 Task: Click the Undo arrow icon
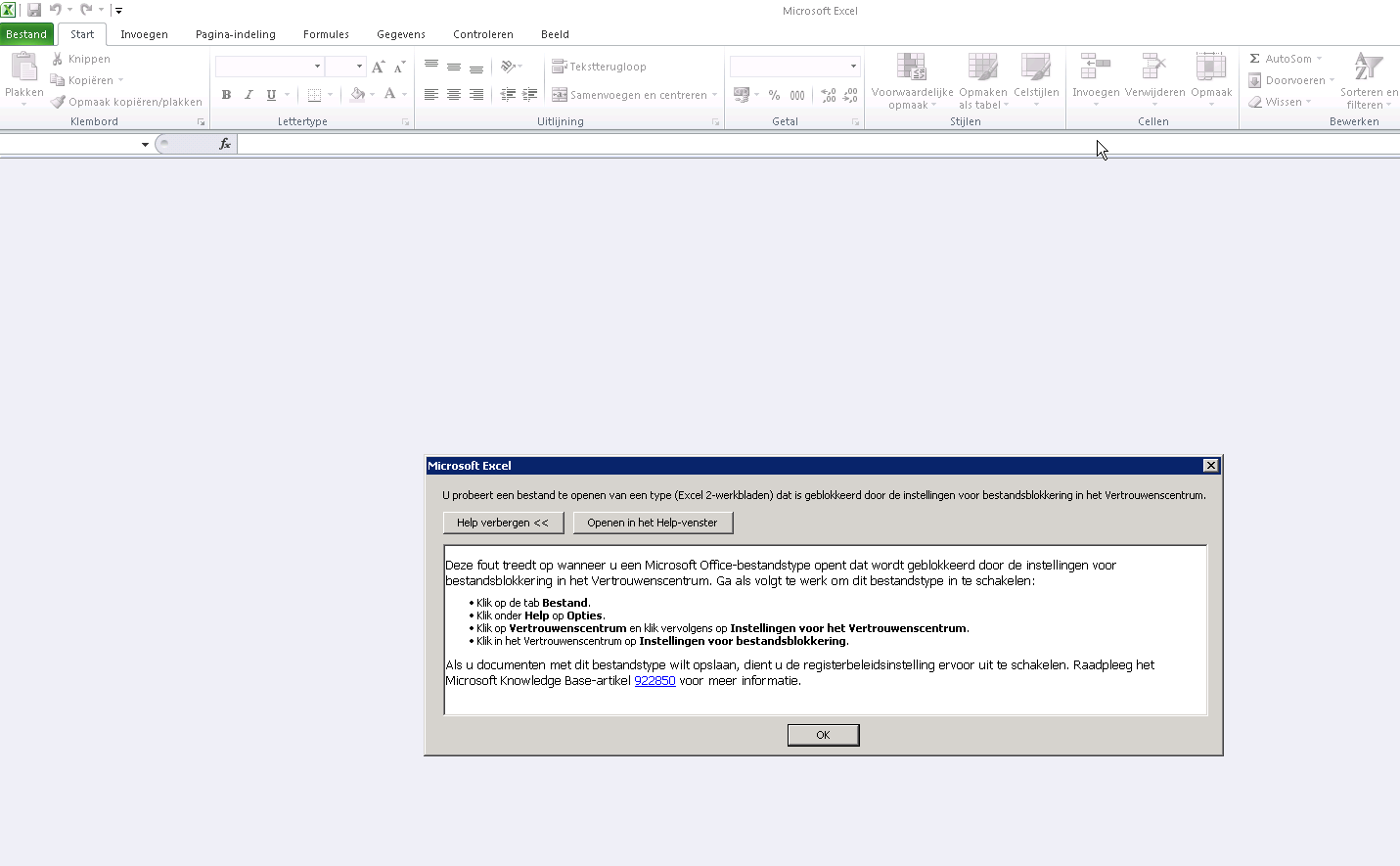click(x=56, y=10)
